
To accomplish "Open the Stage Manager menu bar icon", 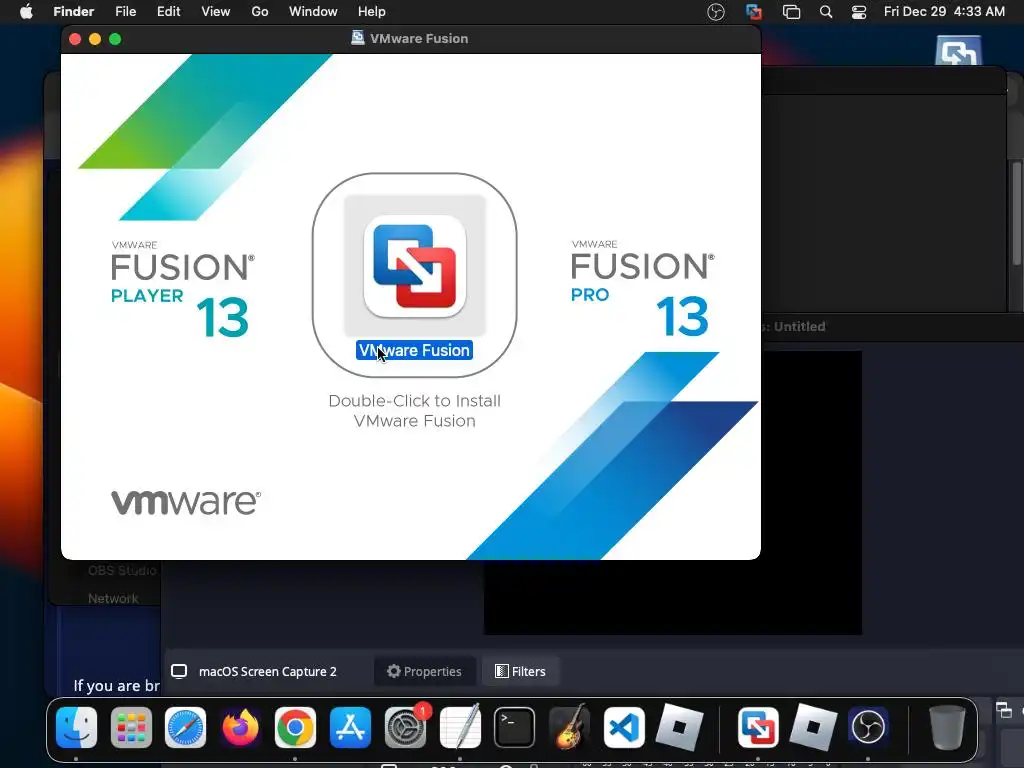I will tap(792, 12).
